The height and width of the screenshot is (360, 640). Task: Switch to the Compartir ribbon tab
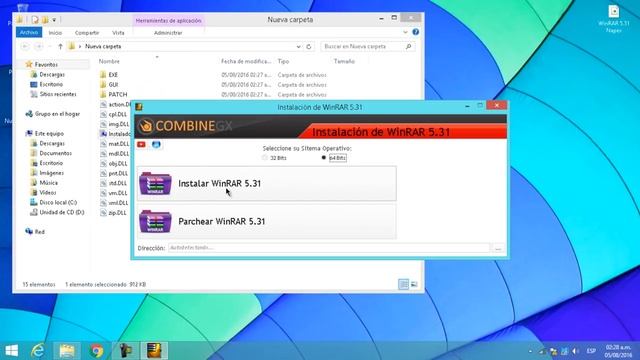[x=87, y=33]
